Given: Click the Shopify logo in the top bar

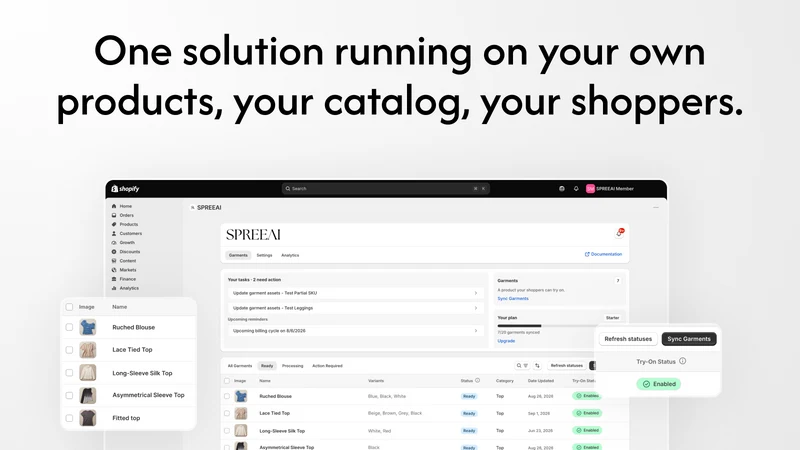Looking at the screenshot, I should 125,189.
